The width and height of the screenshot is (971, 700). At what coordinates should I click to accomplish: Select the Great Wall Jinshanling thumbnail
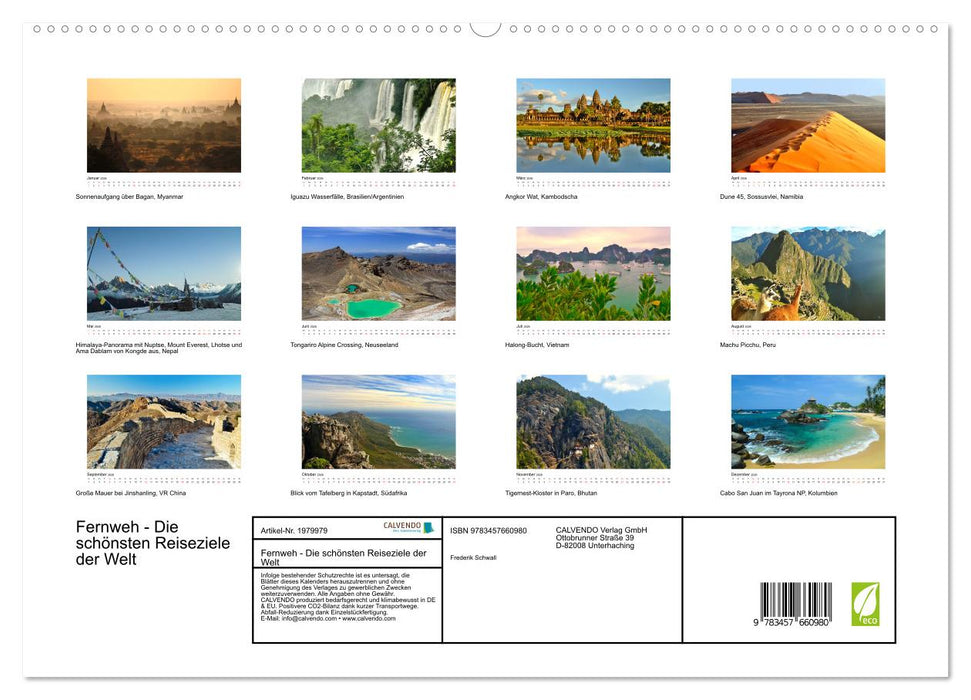click(x=164, y=422)
